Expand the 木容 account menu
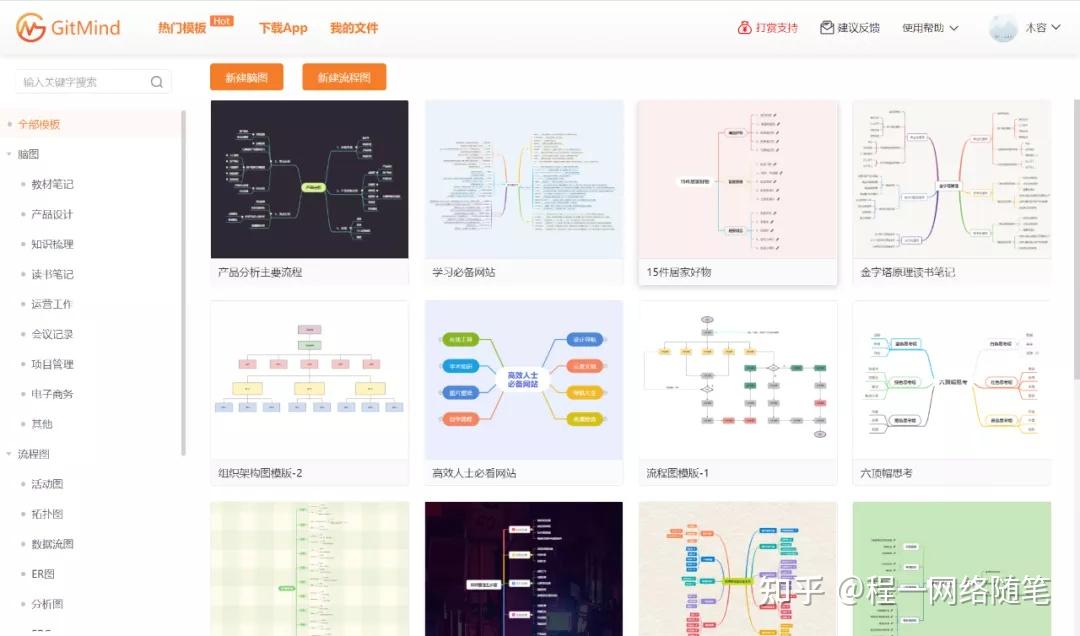Viewport: 1080px width, 636px height. tap(1040, 28)
